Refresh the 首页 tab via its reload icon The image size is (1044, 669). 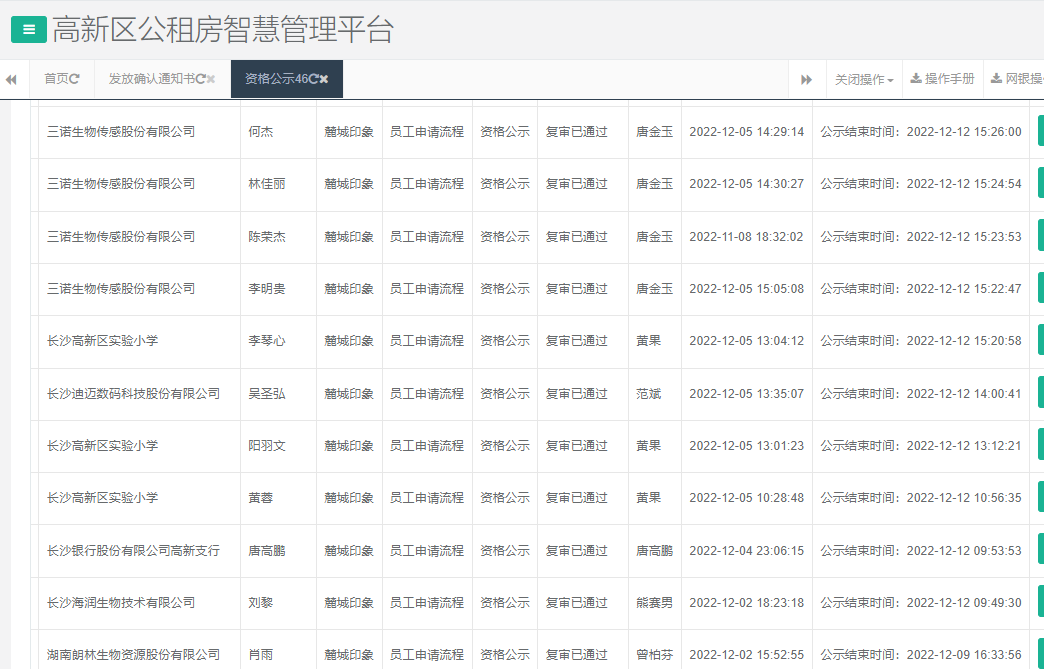coord(77,78)
